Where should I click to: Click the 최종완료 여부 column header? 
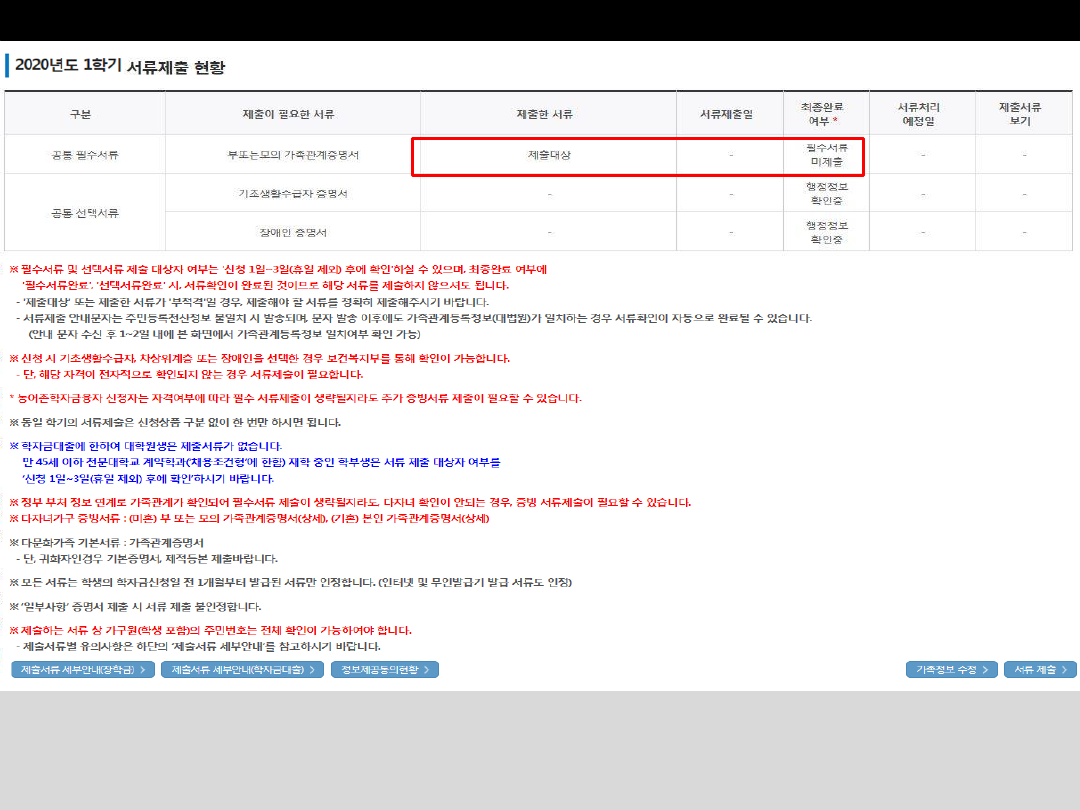826,113
